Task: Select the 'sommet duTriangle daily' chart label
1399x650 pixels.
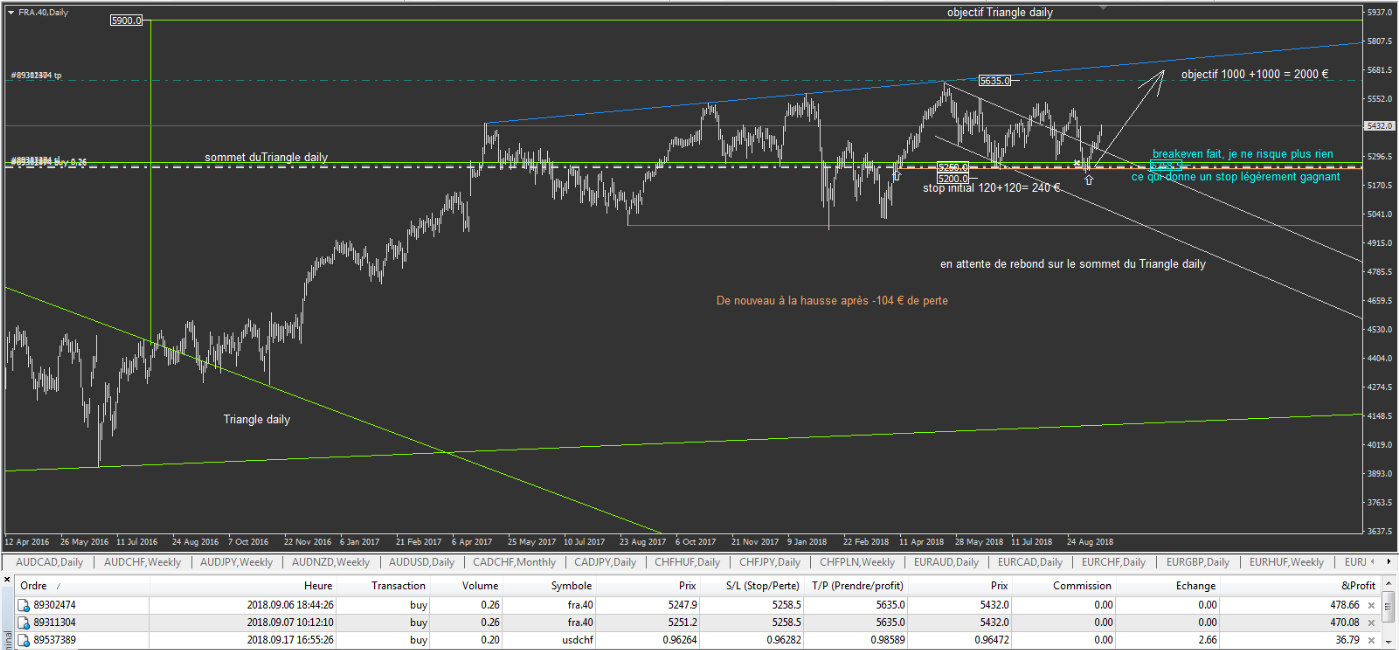Action: (266, 157)
